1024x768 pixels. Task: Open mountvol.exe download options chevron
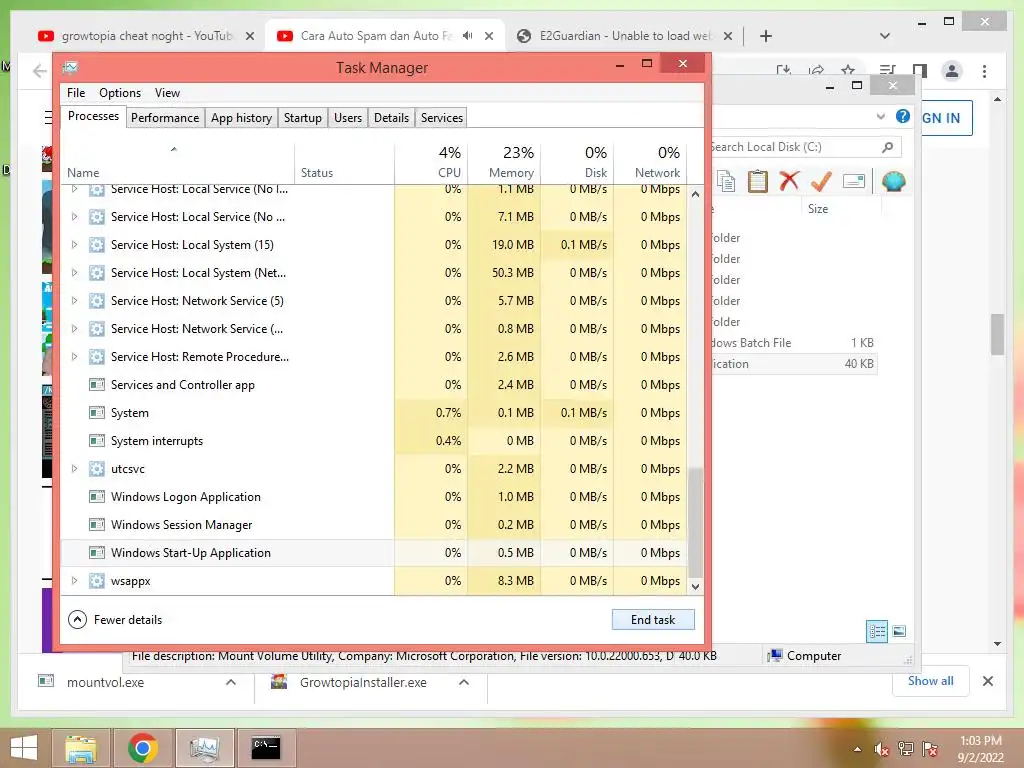click(231, 682)
